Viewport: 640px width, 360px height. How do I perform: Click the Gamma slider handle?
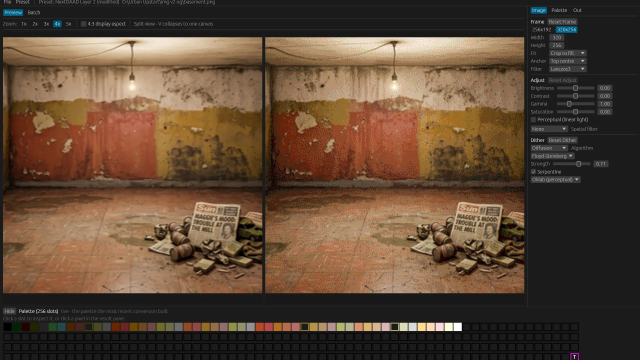pos(569,104)
